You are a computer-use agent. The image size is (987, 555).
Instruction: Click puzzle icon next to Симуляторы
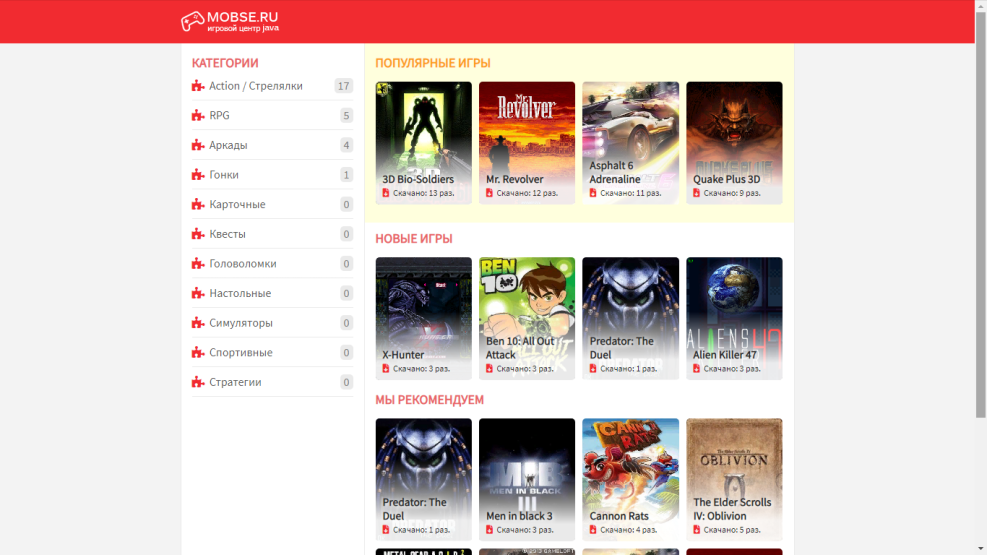[x=198, y=323]
